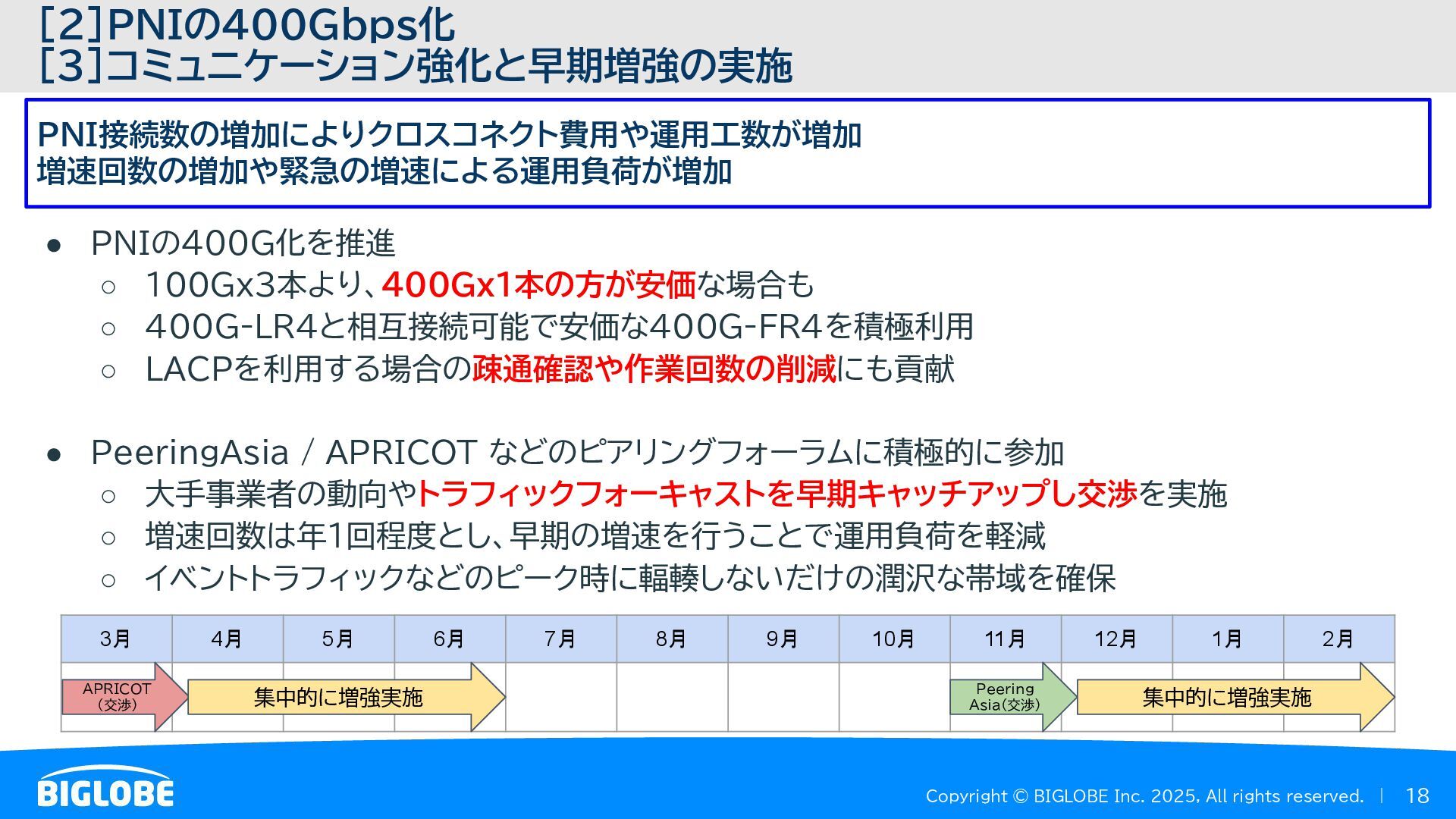1456x819 pixels.
Task: Click the line イベントトラフィックなどのピーク時に輻輳しない
Action: point(630,579)
